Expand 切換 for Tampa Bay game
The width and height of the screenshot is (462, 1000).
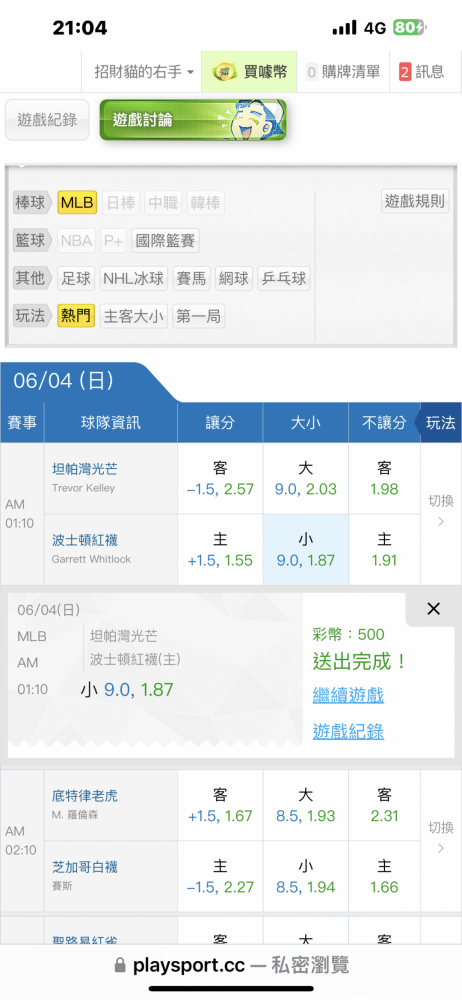(x=440, y=511)
